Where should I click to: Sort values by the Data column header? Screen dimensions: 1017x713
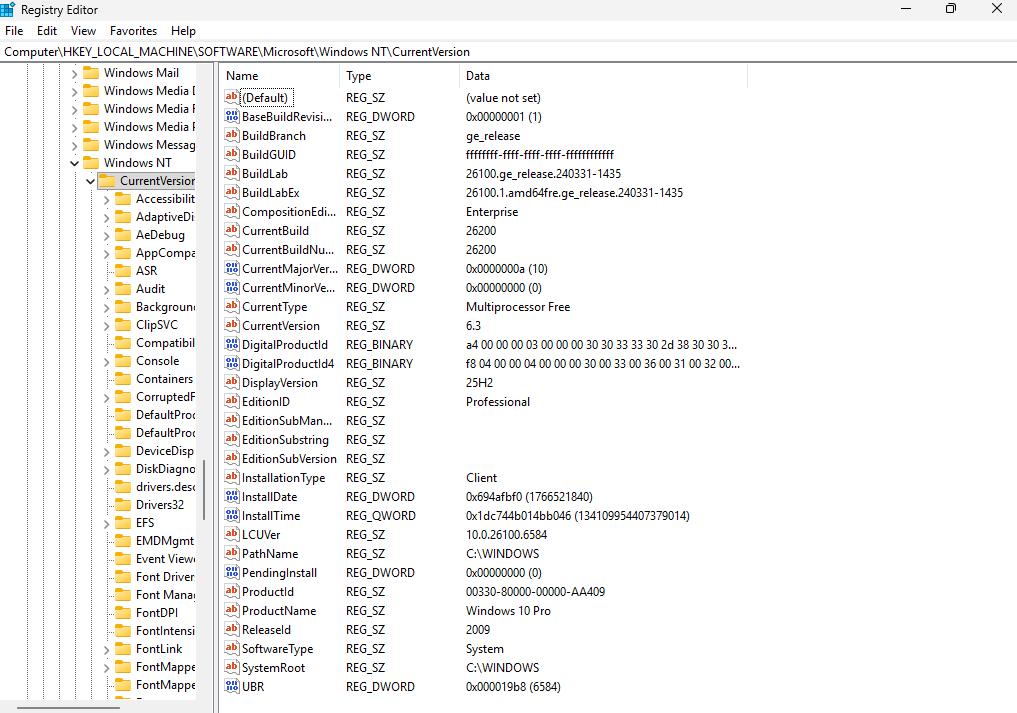coord(604,76)
